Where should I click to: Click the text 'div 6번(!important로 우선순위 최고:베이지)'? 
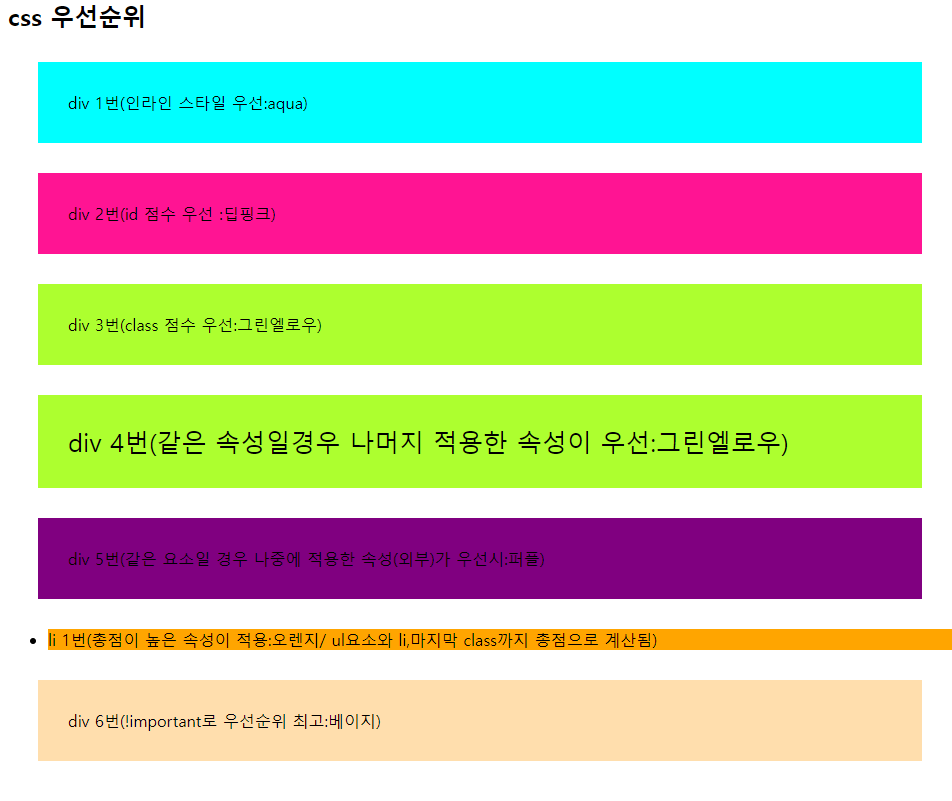coord(224,721)
